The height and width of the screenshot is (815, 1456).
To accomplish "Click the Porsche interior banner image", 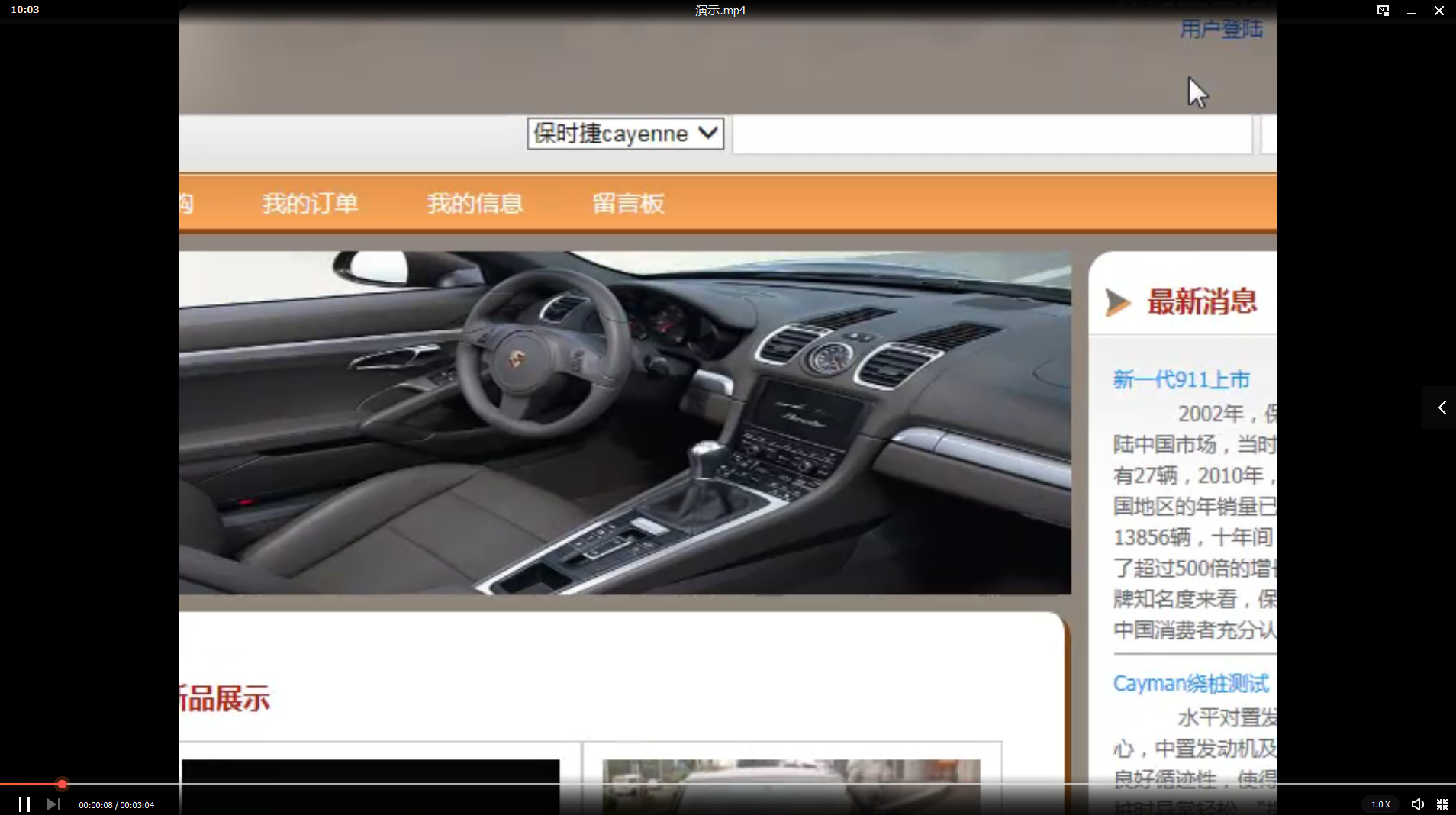I will 624,423.
